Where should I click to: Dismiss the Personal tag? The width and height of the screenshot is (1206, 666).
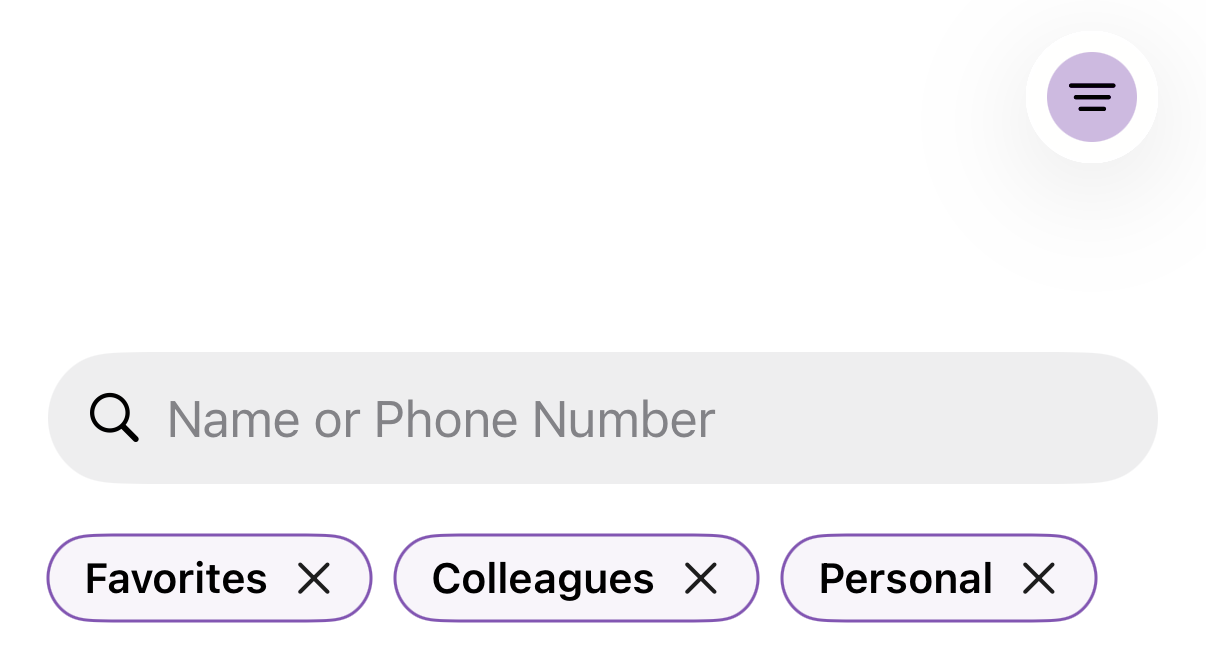(x=1039, y=578)
